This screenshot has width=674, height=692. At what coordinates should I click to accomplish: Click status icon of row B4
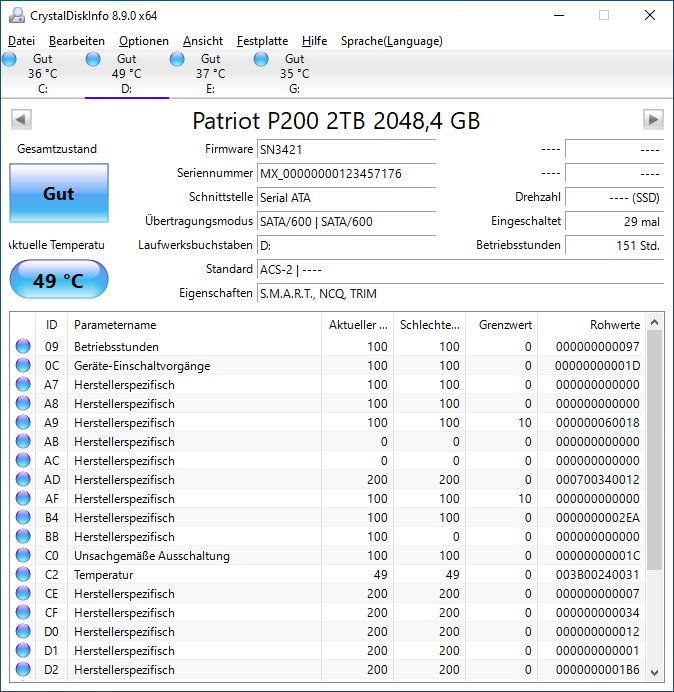click(23, 517)
